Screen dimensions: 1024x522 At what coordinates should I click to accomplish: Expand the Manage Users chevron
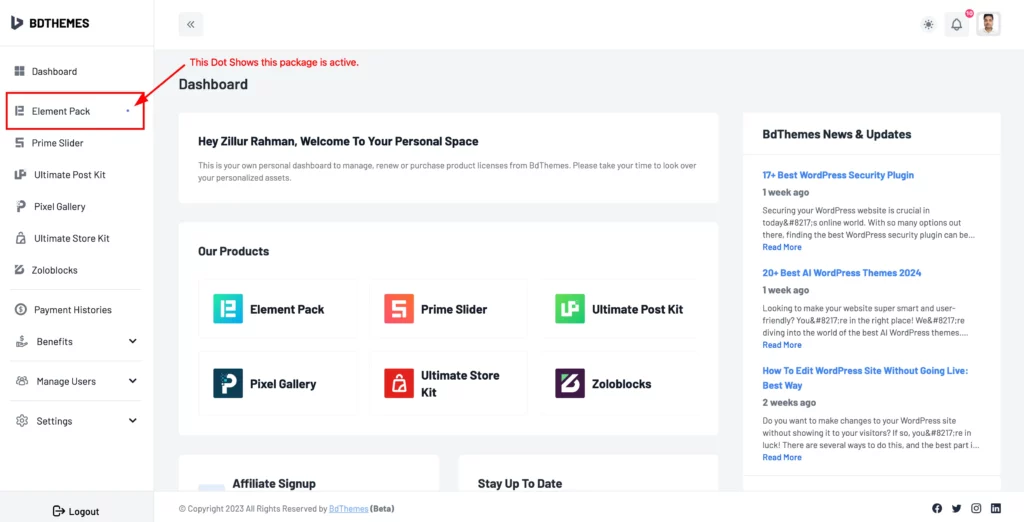point(133,381)
